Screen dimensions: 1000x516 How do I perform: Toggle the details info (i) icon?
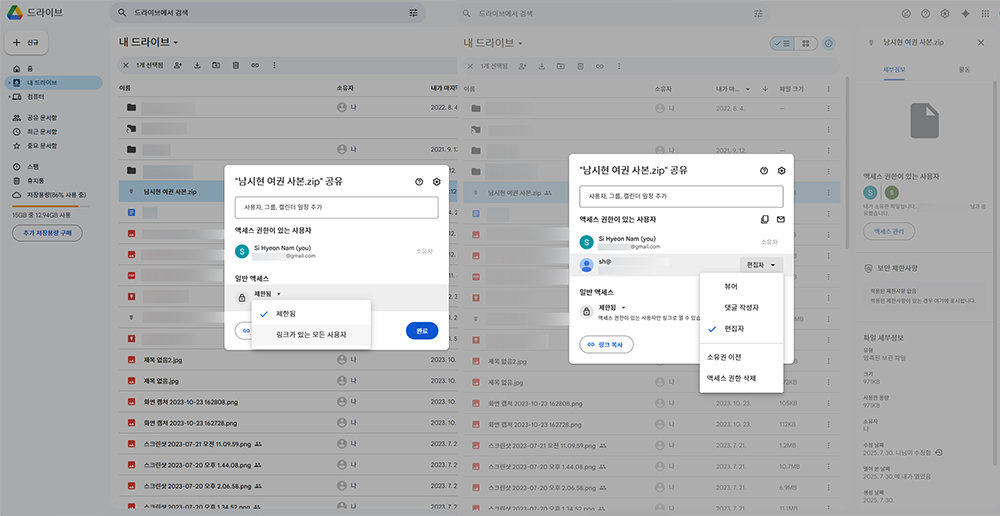pyautogui.click(x=828, y=44)
